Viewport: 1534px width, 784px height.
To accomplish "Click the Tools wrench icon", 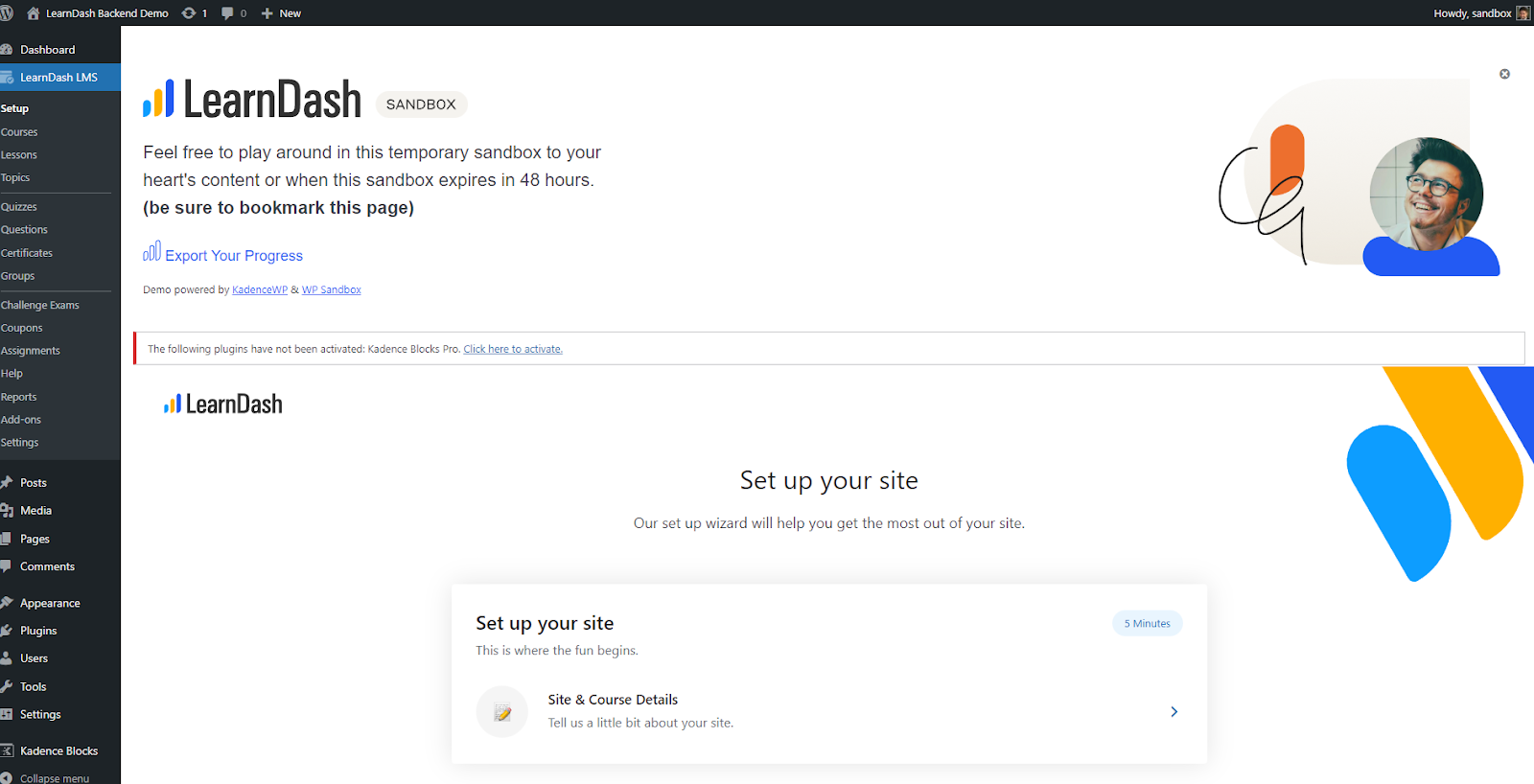I will point(7,686).
